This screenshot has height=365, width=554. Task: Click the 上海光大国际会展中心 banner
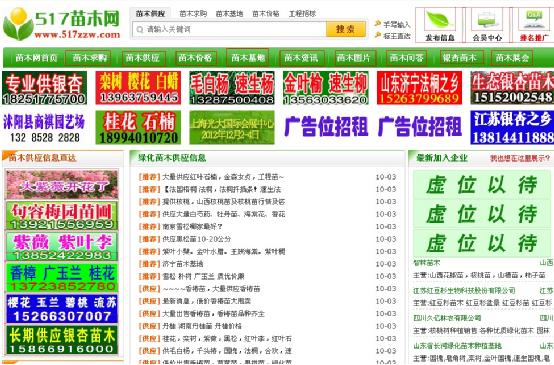point(232,128)
